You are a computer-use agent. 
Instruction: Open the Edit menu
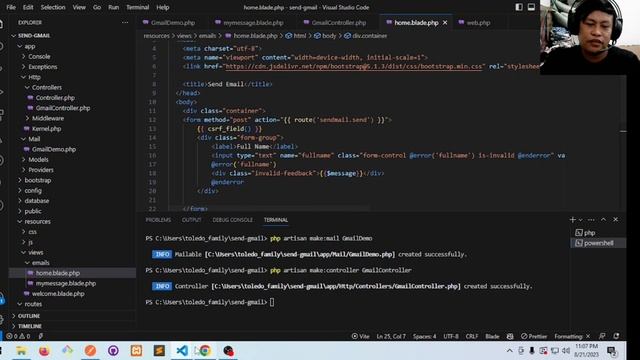28,7
